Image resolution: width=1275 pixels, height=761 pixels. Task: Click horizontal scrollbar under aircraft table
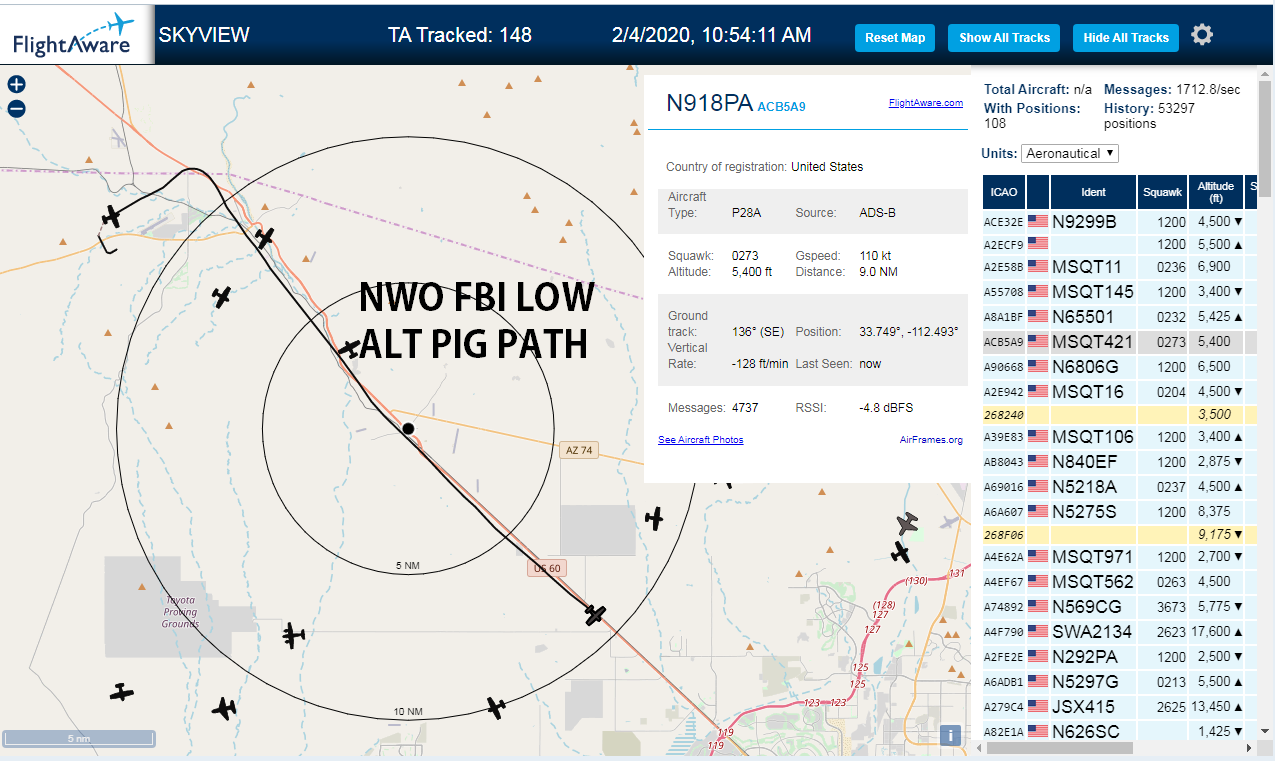1062,748
